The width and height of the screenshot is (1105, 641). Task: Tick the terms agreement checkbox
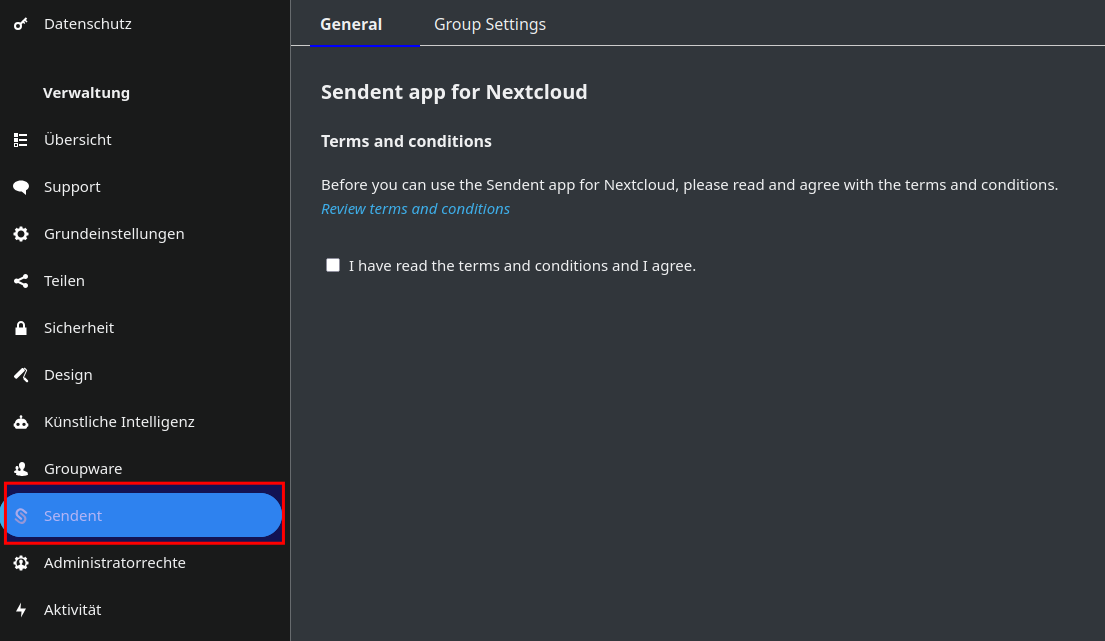pos(333,265)
